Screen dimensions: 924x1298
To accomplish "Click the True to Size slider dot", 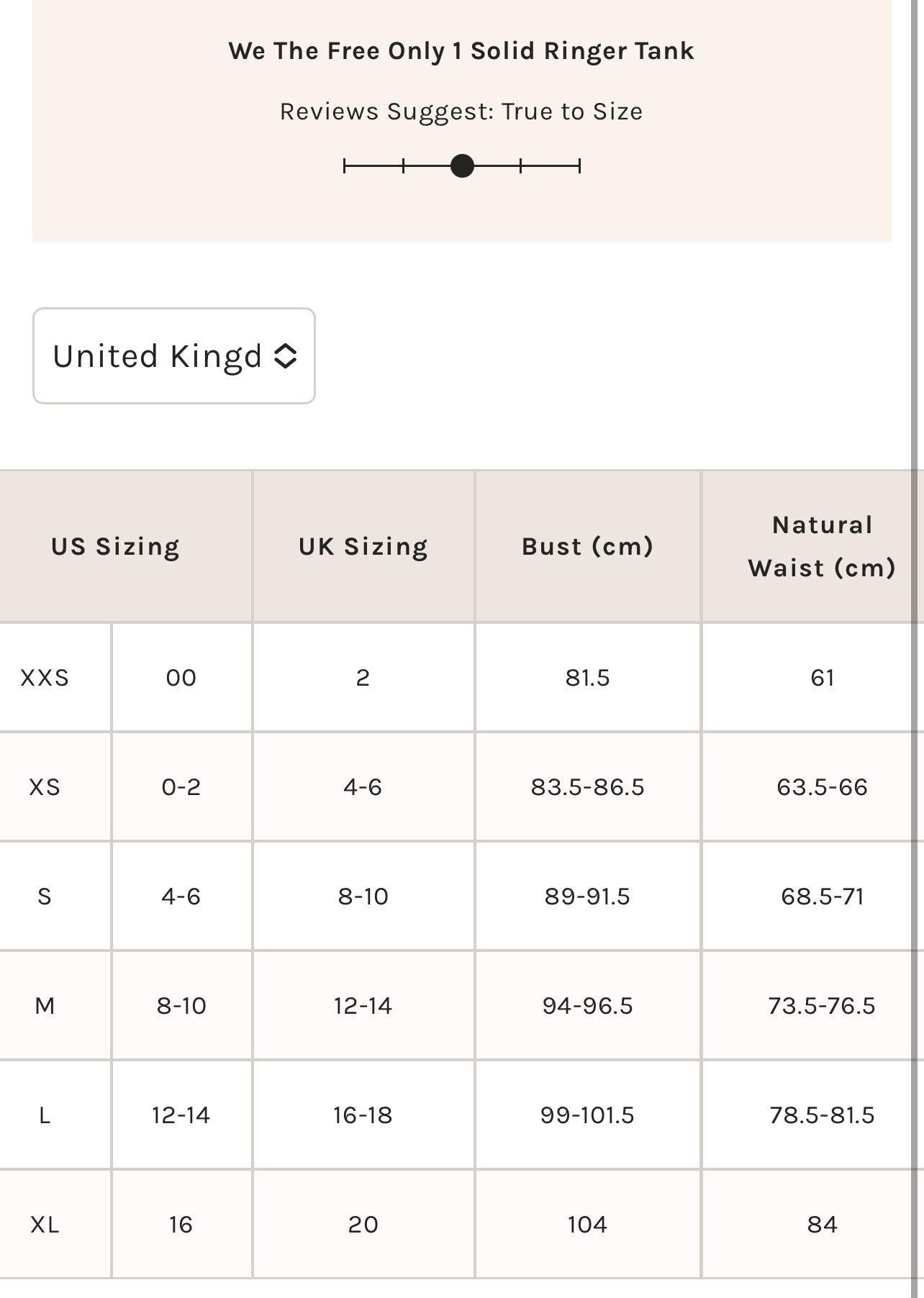I will coord(462,166).
